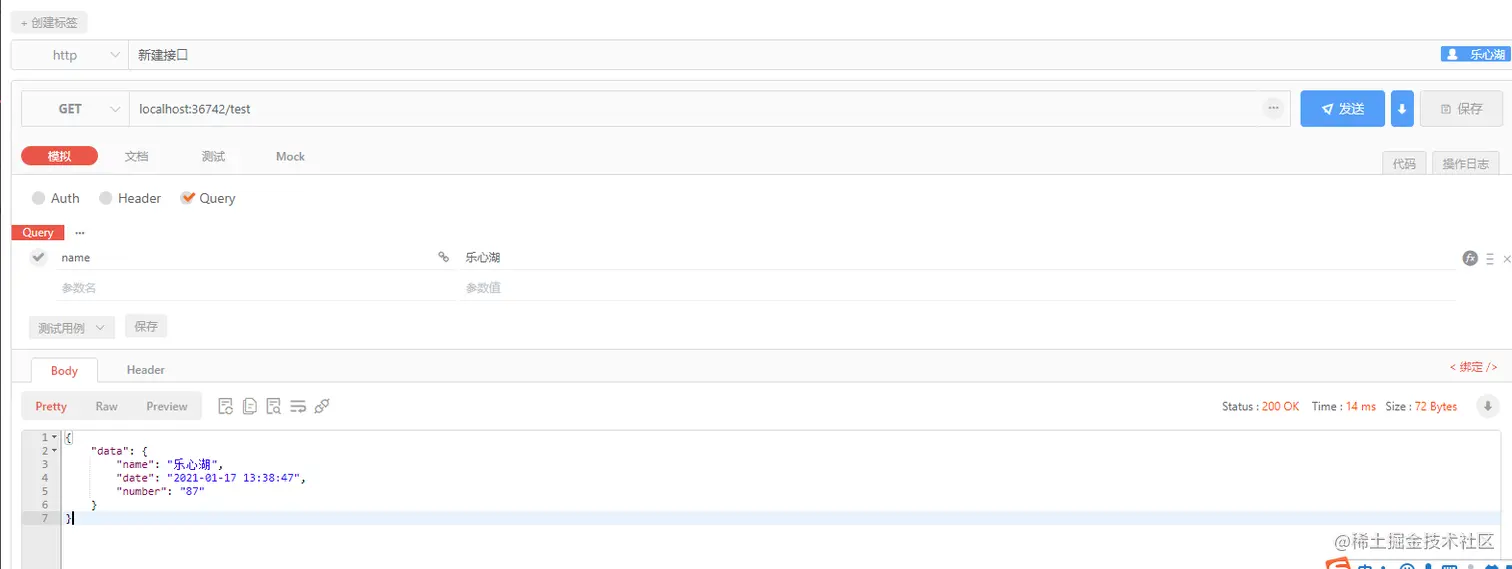1512x569 pixels.
Task: Click the three dots beside Query label
Action: 80,233
